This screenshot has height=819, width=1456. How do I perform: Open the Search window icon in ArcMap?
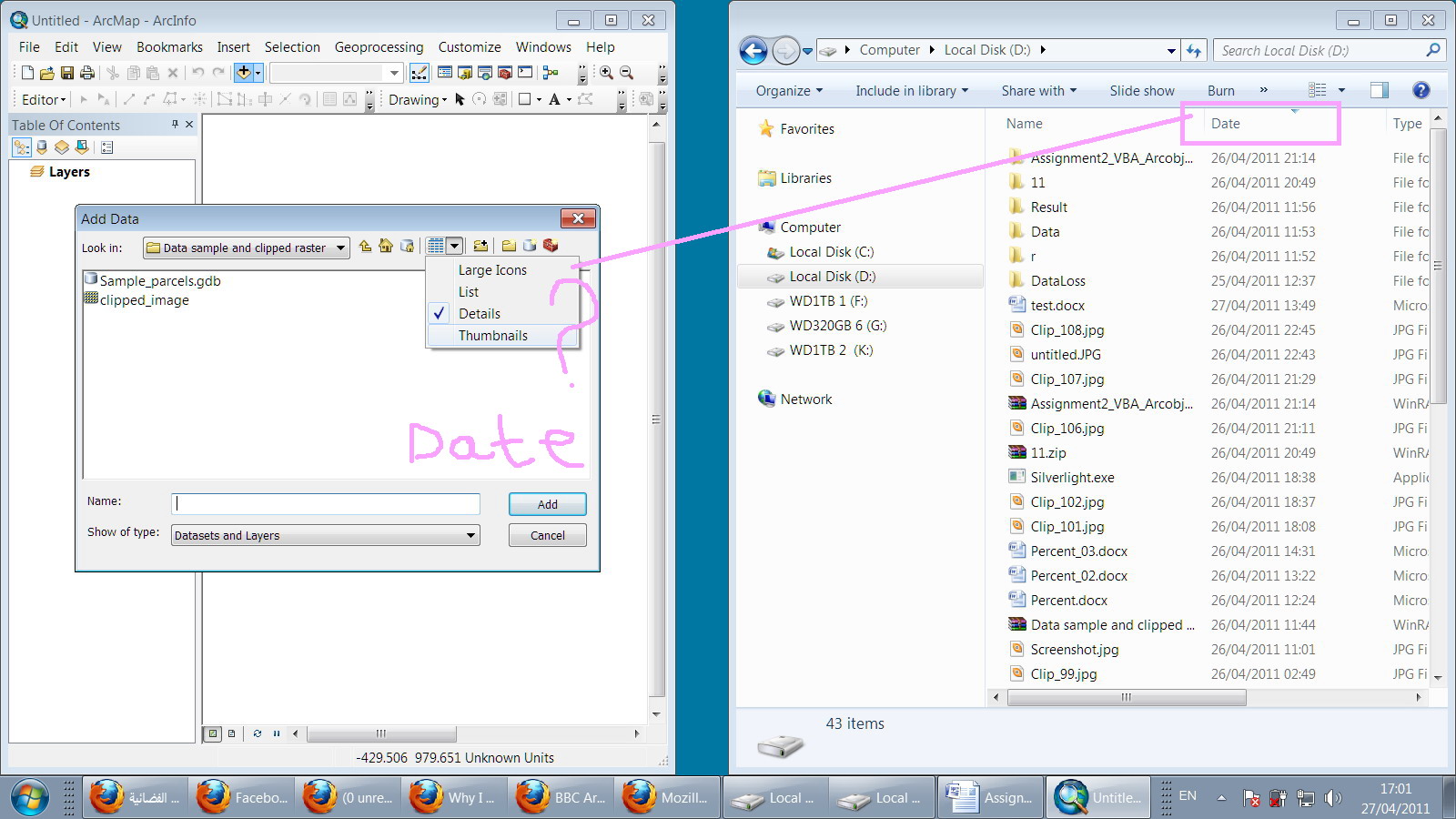coord(485,73)
